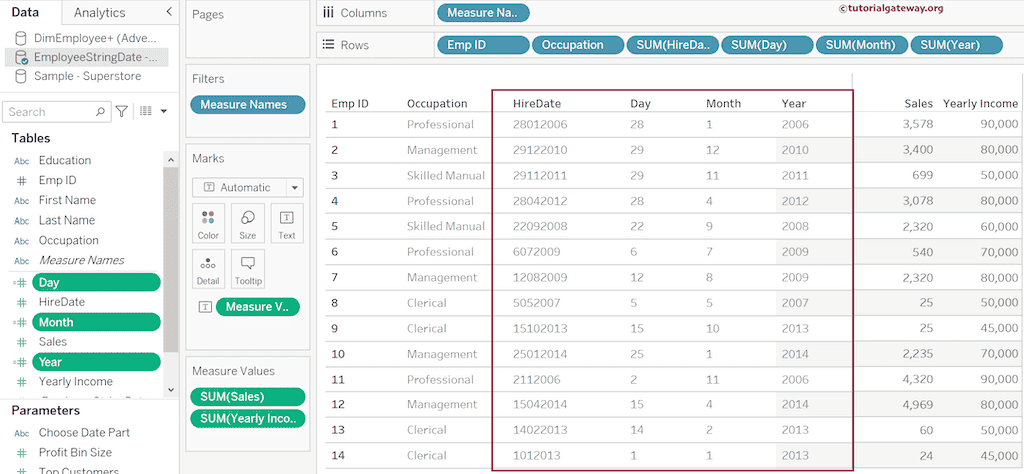Viewport: 1024px width, 474px height.
Task: Select the Occupation field in Tables
Action: click(x=69, y=240)
